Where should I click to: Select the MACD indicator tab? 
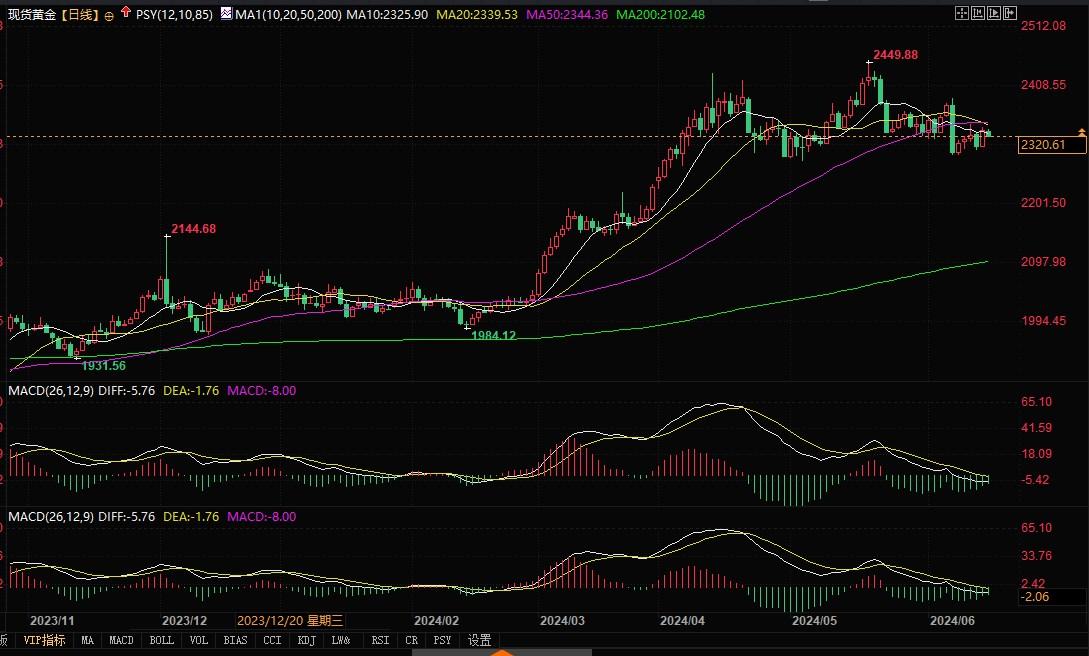[121, 640]
